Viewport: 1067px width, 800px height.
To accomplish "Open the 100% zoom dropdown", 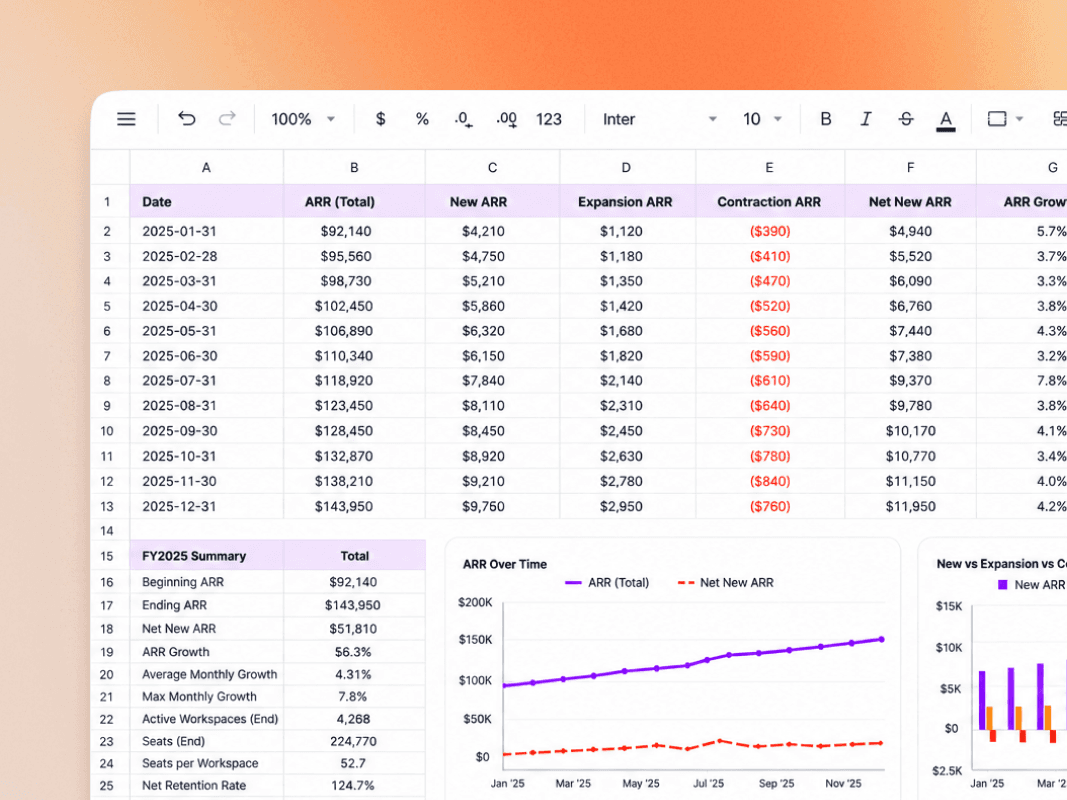I will pyautogui.click(x=303, y=119).
